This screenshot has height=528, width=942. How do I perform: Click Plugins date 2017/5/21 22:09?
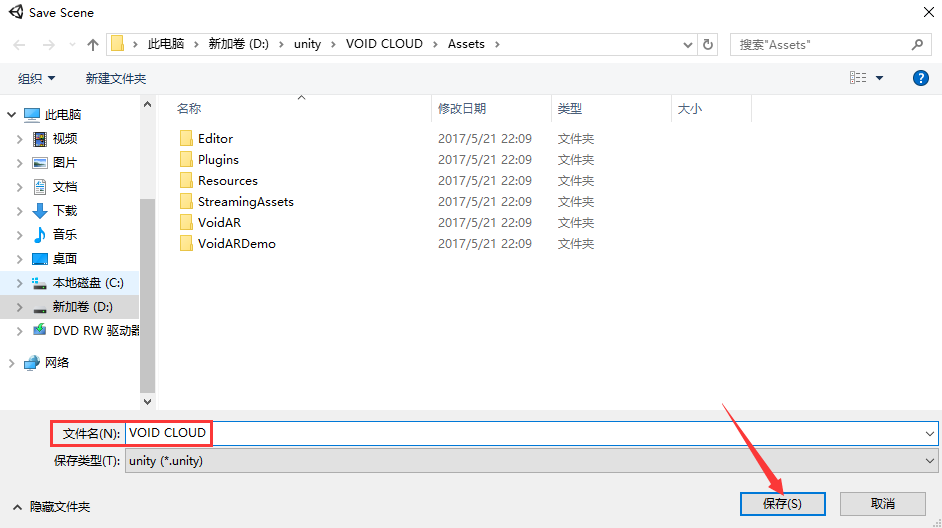point(485,160)
